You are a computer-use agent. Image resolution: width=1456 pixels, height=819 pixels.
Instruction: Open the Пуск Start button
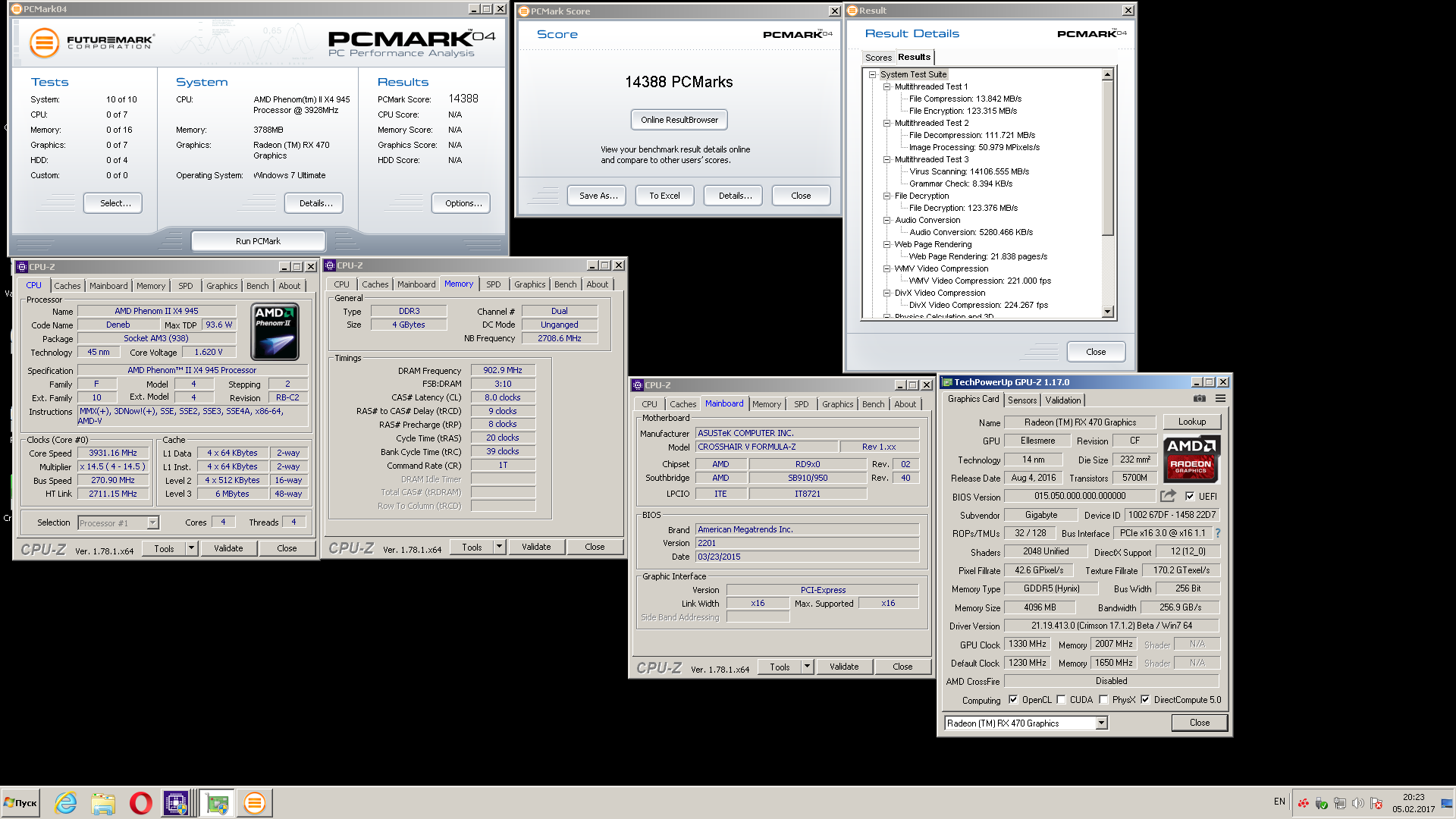[x=20, y=803]
